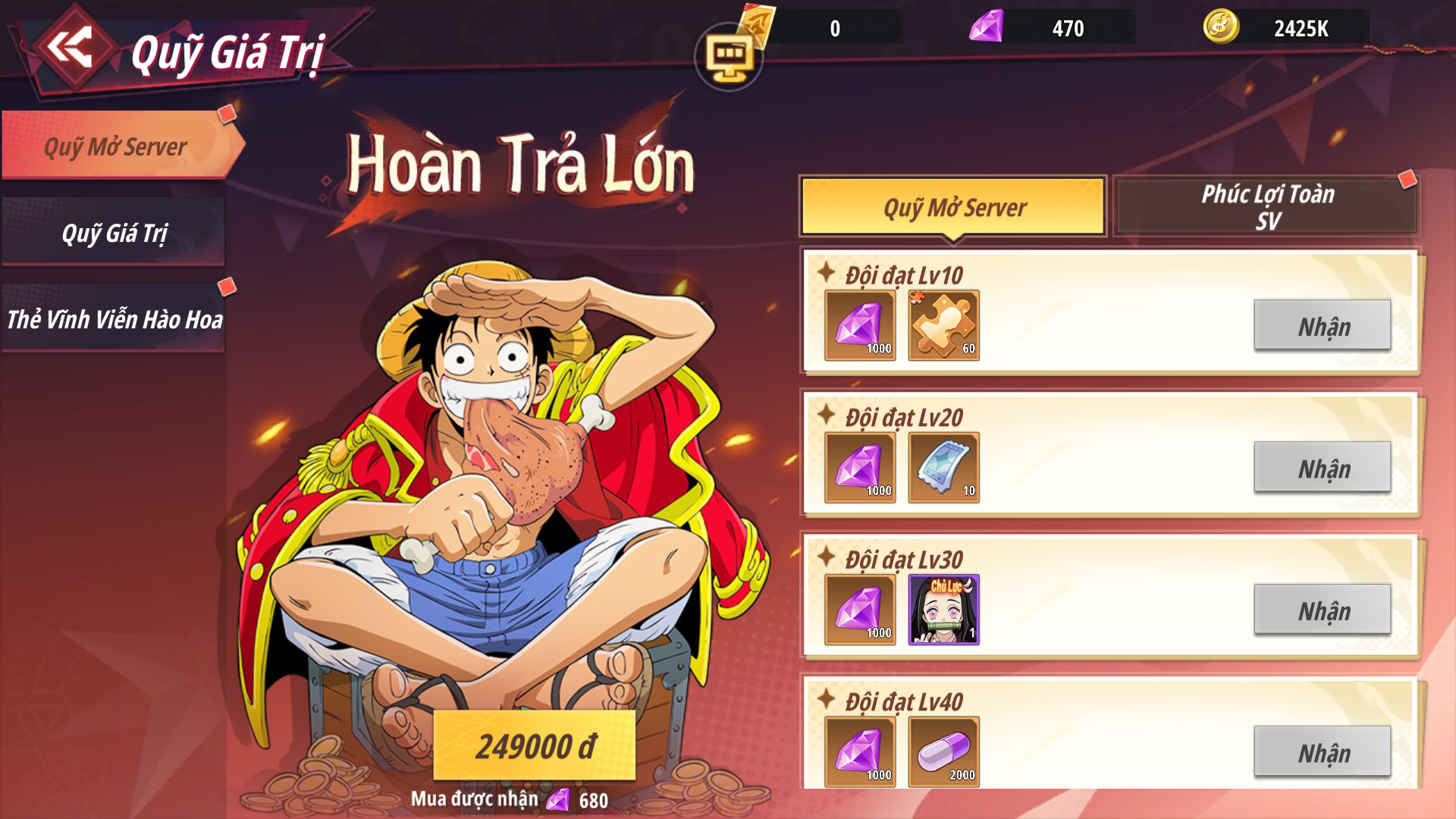Tap the gold coin currency icon
This screenshot has width=1456, height=819.
click(1221, 27)
